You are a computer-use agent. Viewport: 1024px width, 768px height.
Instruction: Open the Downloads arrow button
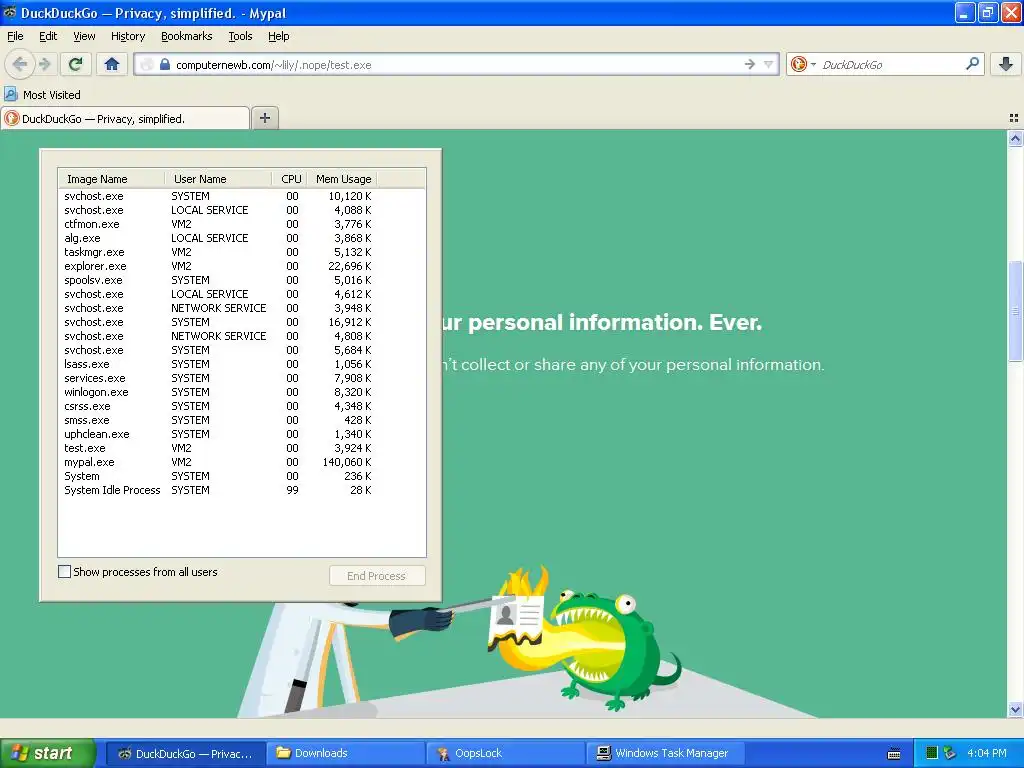(1006, 64)
